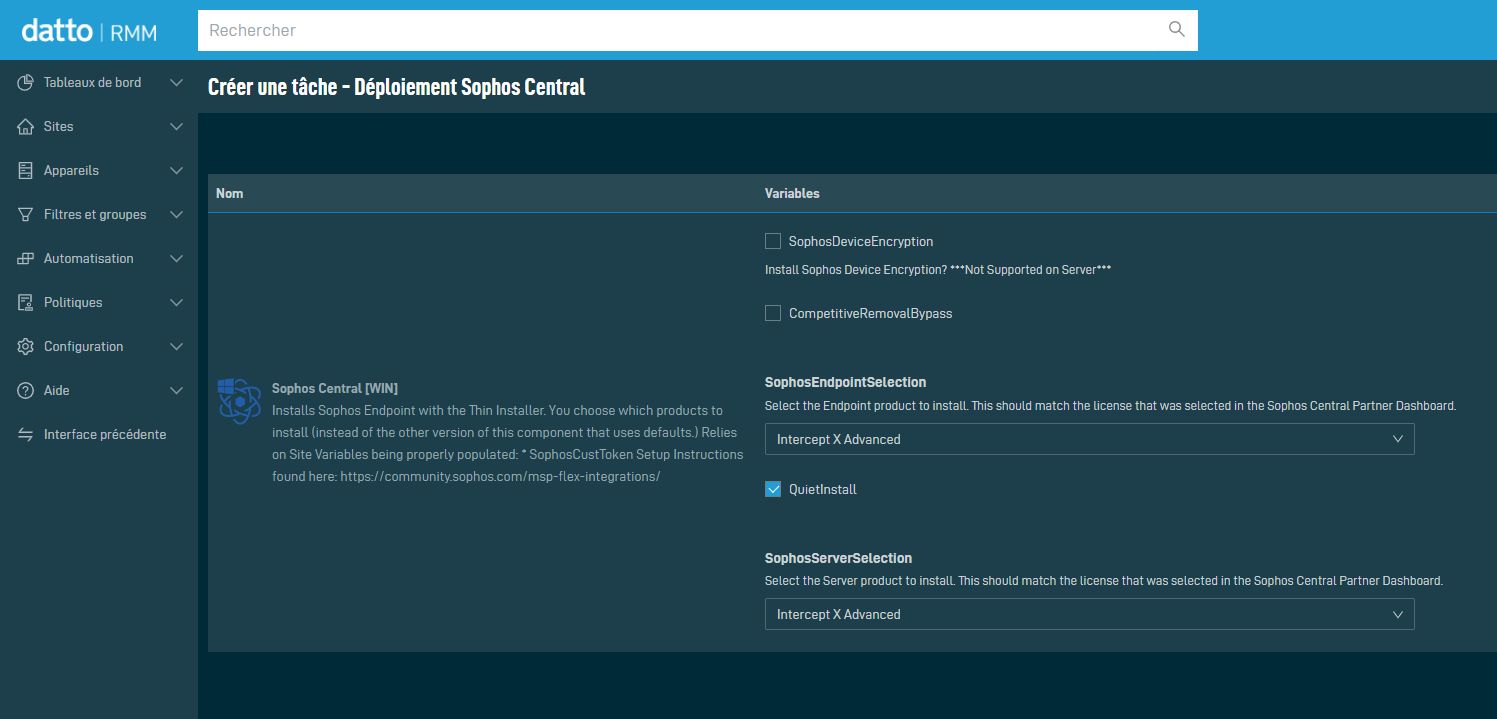This screenshot has height=719, width=1497.
Task: Open the Filtres et groupes menu
Action: click(99, 214)
